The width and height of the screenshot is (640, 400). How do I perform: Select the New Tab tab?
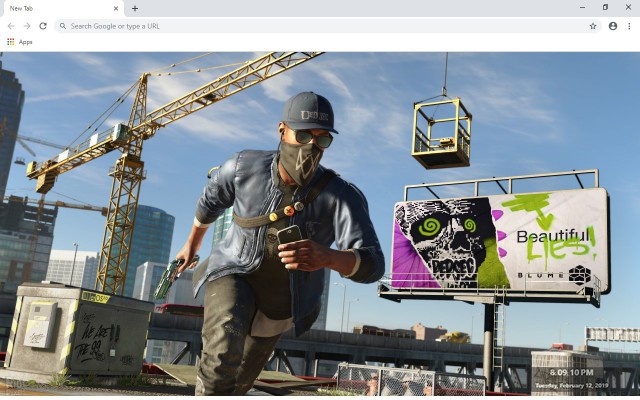pyautogui.click(x=62, y=9)
